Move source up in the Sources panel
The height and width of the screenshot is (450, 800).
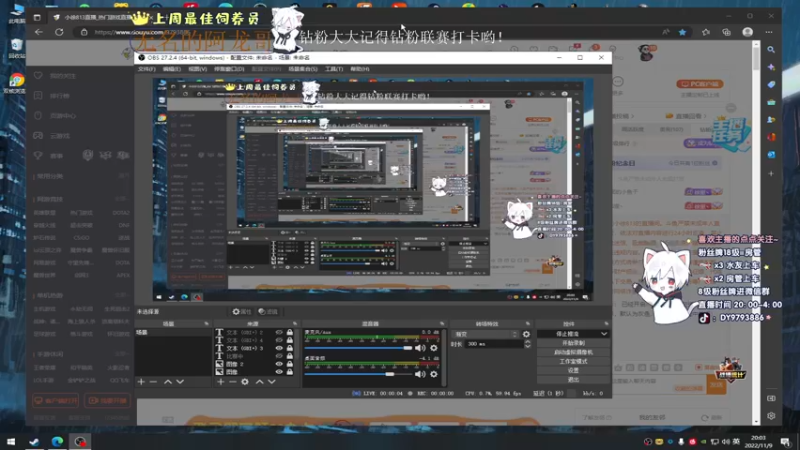[x=259, y=382]
